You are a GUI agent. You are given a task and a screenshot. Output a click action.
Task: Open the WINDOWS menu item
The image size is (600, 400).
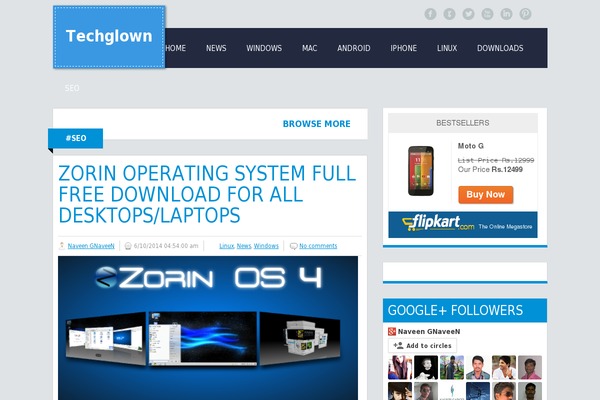click(x=264, y=48)
